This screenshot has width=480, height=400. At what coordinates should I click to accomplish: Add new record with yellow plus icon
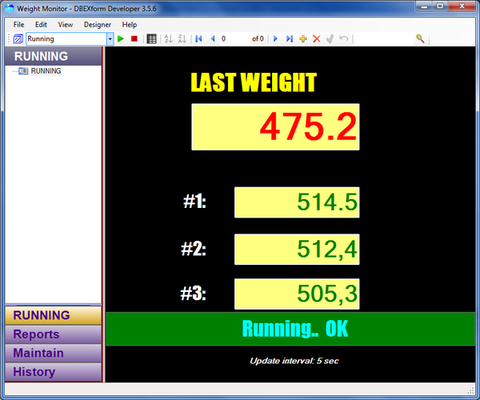(x=303, y=39)
